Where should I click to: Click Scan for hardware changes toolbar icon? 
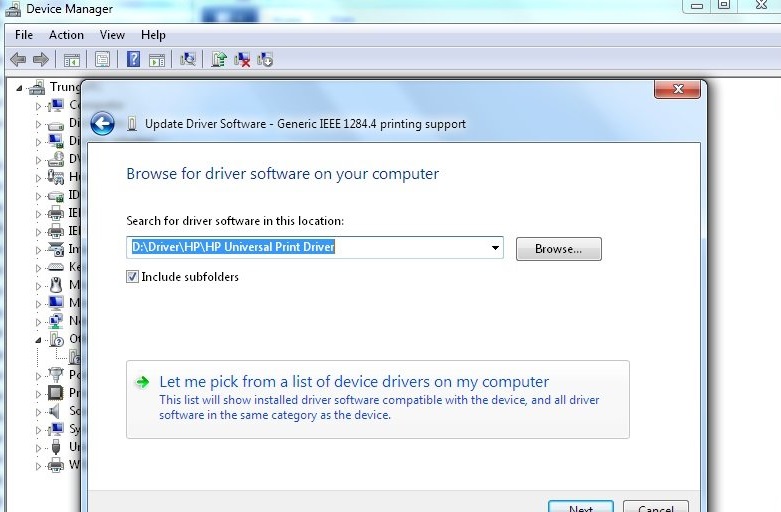click(187, 60)
